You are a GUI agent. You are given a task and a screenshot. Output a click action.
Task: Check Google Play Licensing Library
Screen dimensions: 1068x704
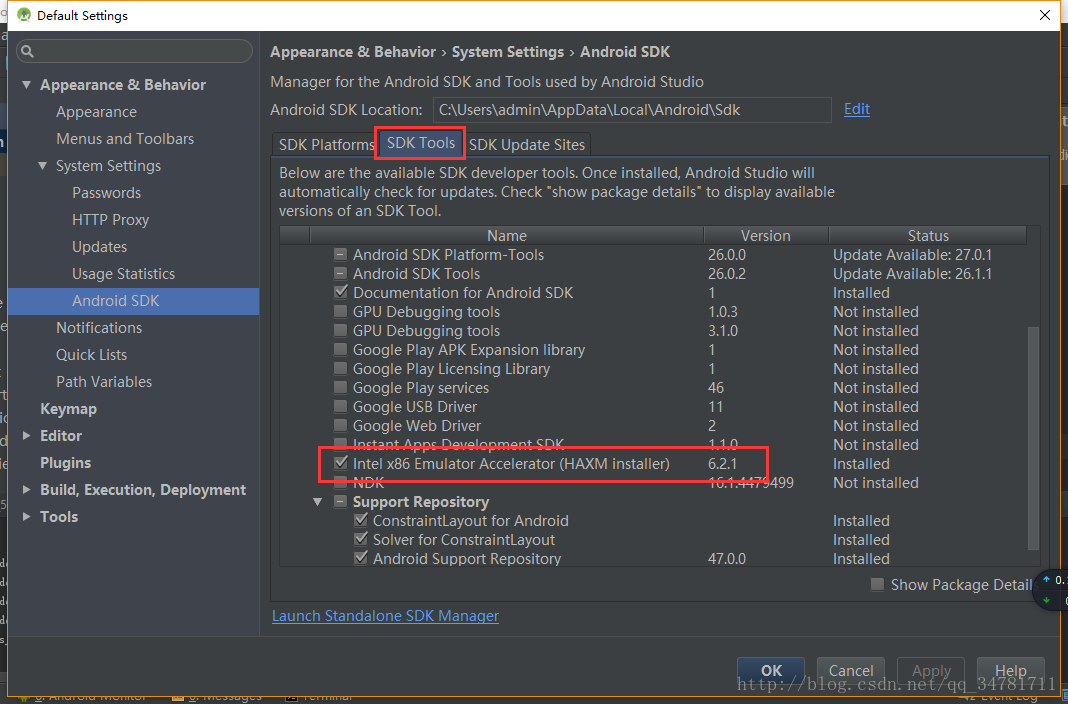pyautogui.click(x=340, y=369)
